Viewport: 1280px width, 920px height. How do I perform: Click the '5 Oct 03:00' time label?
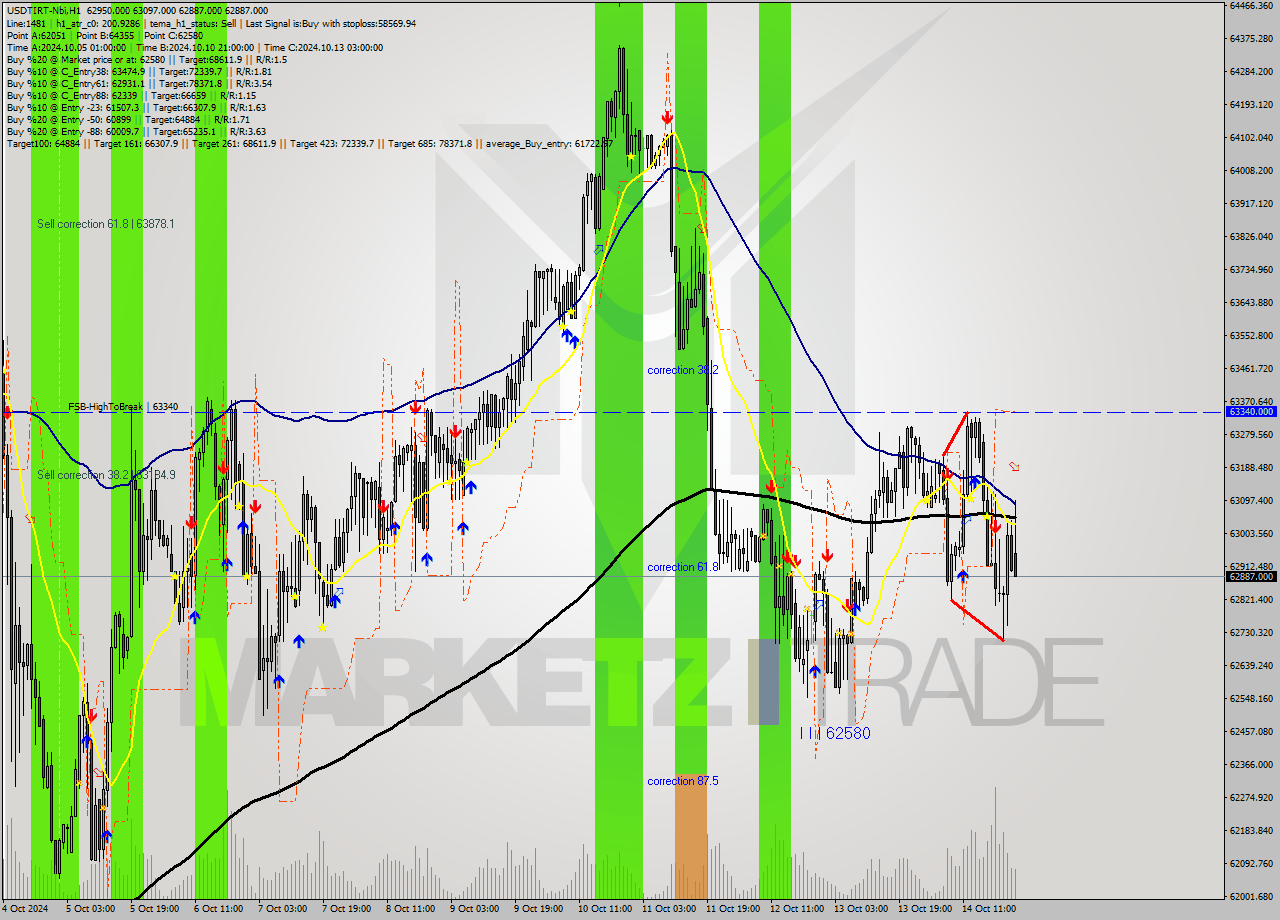pyautogui.click(x=90, y=909)
